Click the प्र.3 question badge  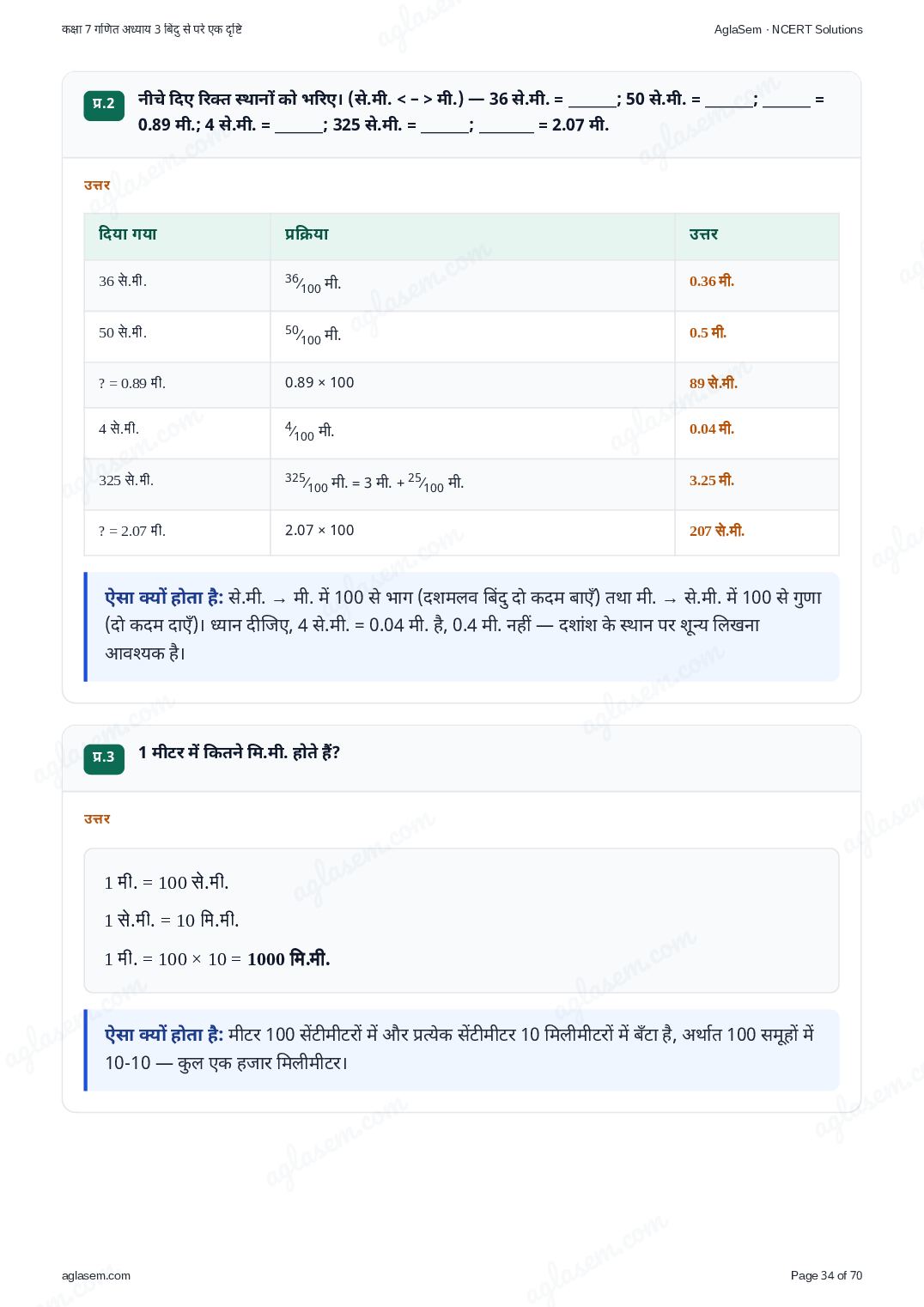point(104,758)
